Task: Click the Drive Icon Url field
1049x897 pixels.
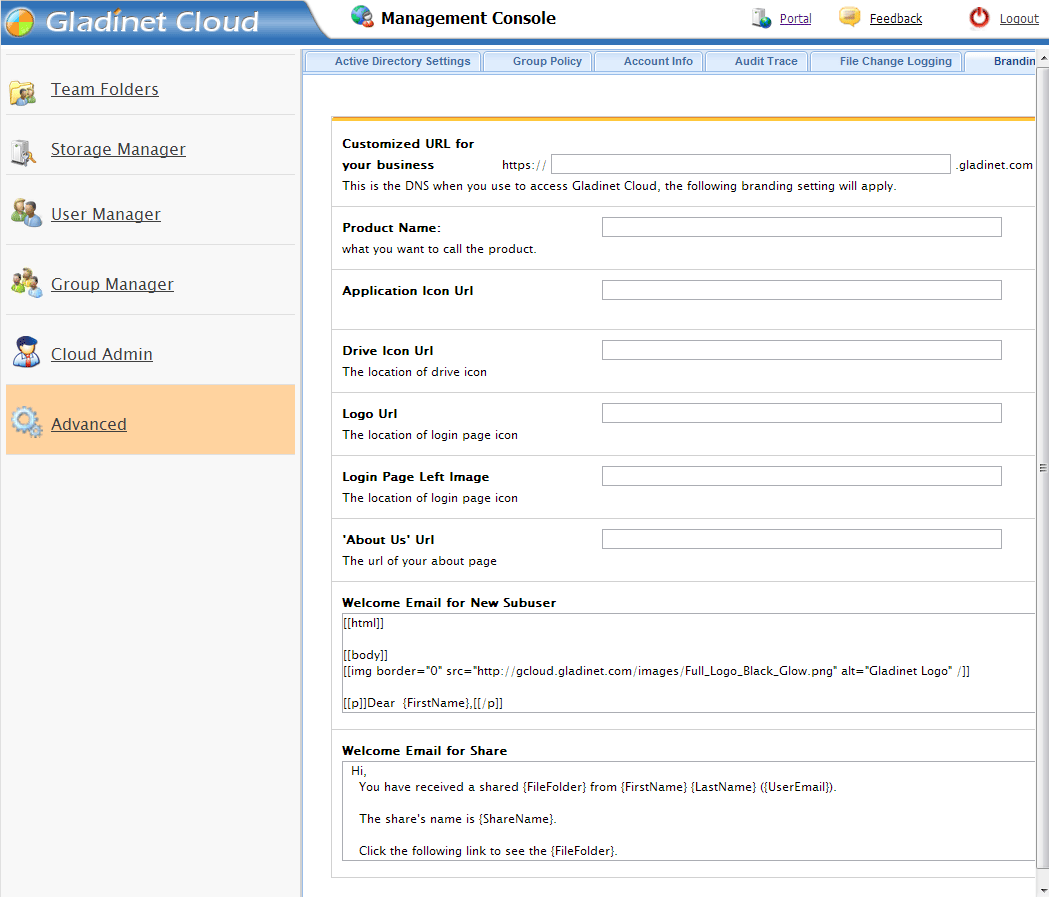Action: (x=801, y=351)
